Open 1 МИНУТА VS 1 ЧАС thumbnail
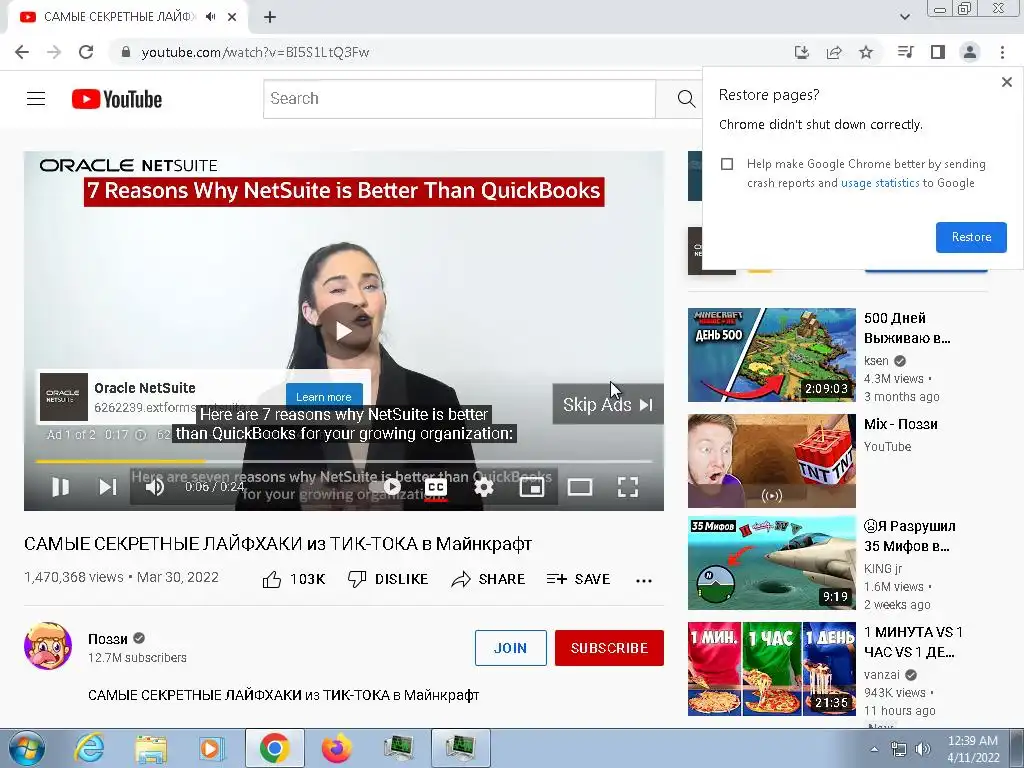The width and height of the screenshot is (1024, 768). coord(771,669)
